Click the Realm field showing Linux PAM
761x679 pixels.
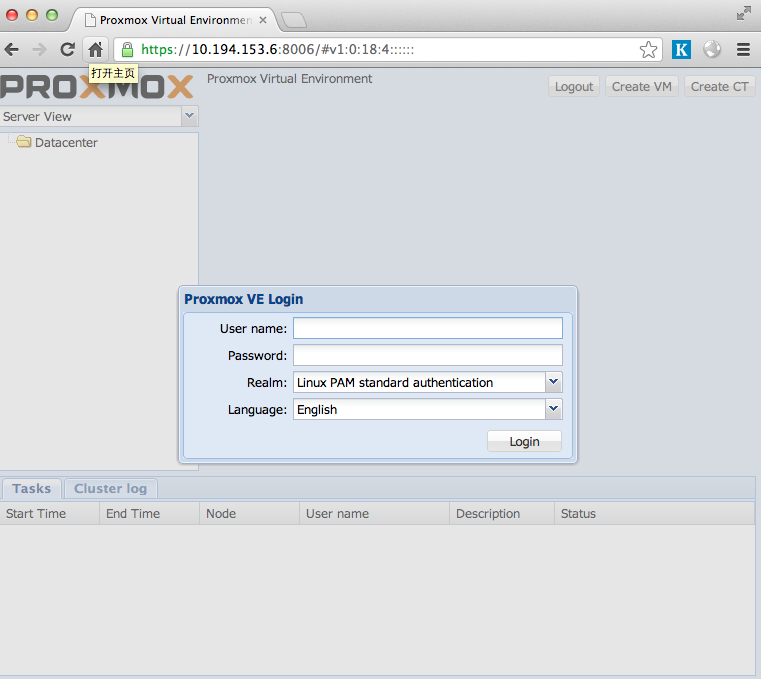point(419,382)
